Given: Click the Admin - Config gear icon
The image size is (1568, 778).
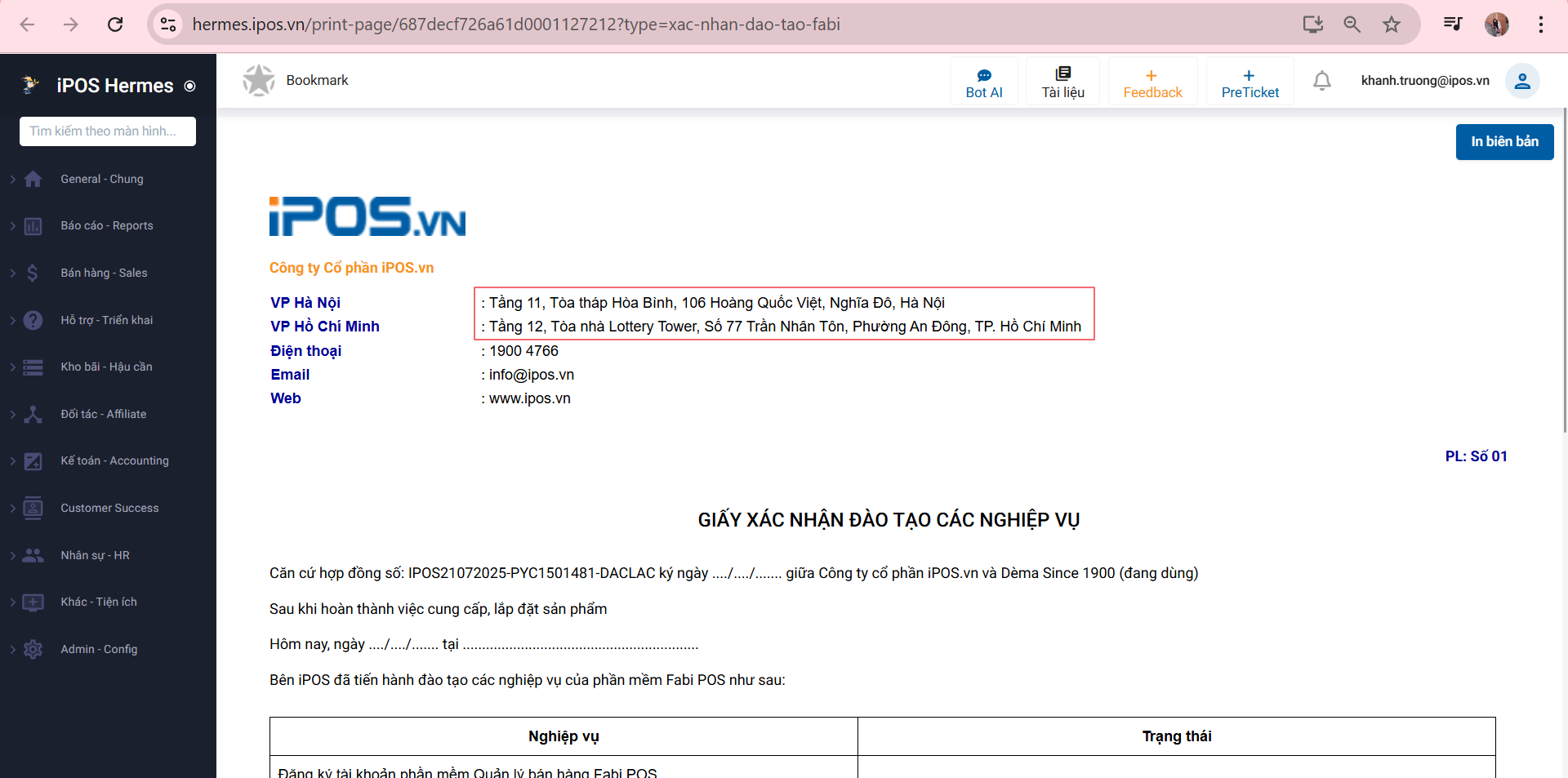Looking at the screenshot, I should pyautogui.click(x=33, y=649).
